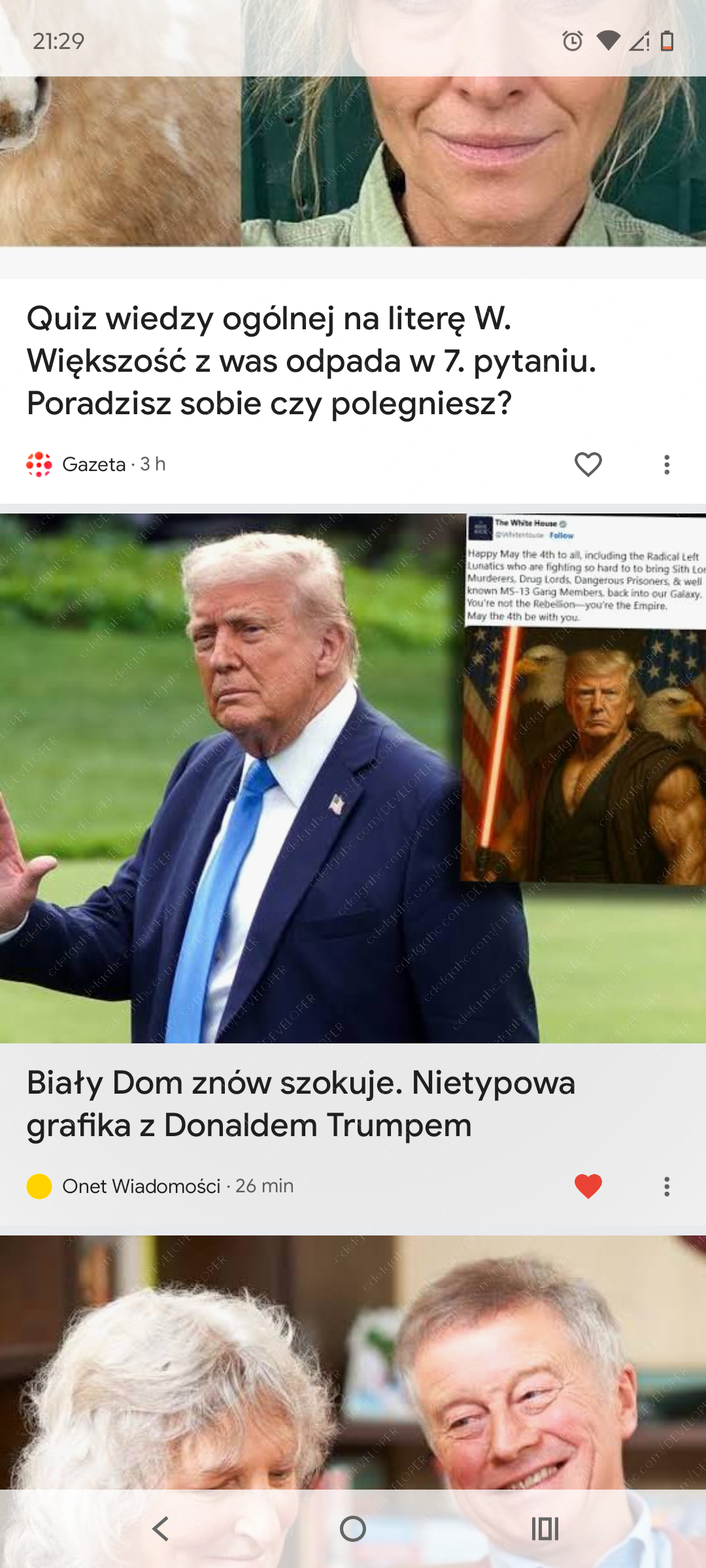Screen dimensions: 706x1568
Task: Tap the Wi-Fi status bar icon
Action: [x=608, y=41]
